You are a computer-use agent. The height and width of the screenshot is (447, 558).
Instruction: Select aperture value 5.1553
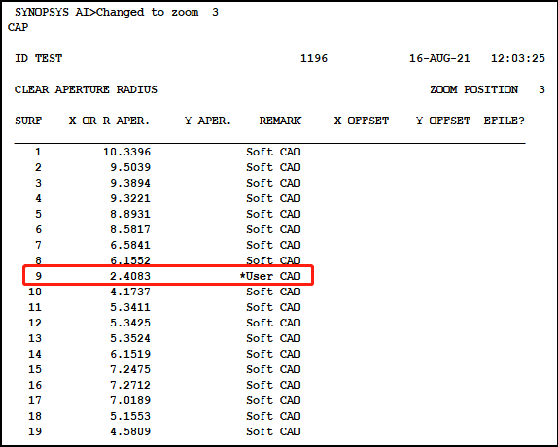[x=130, y=416]
